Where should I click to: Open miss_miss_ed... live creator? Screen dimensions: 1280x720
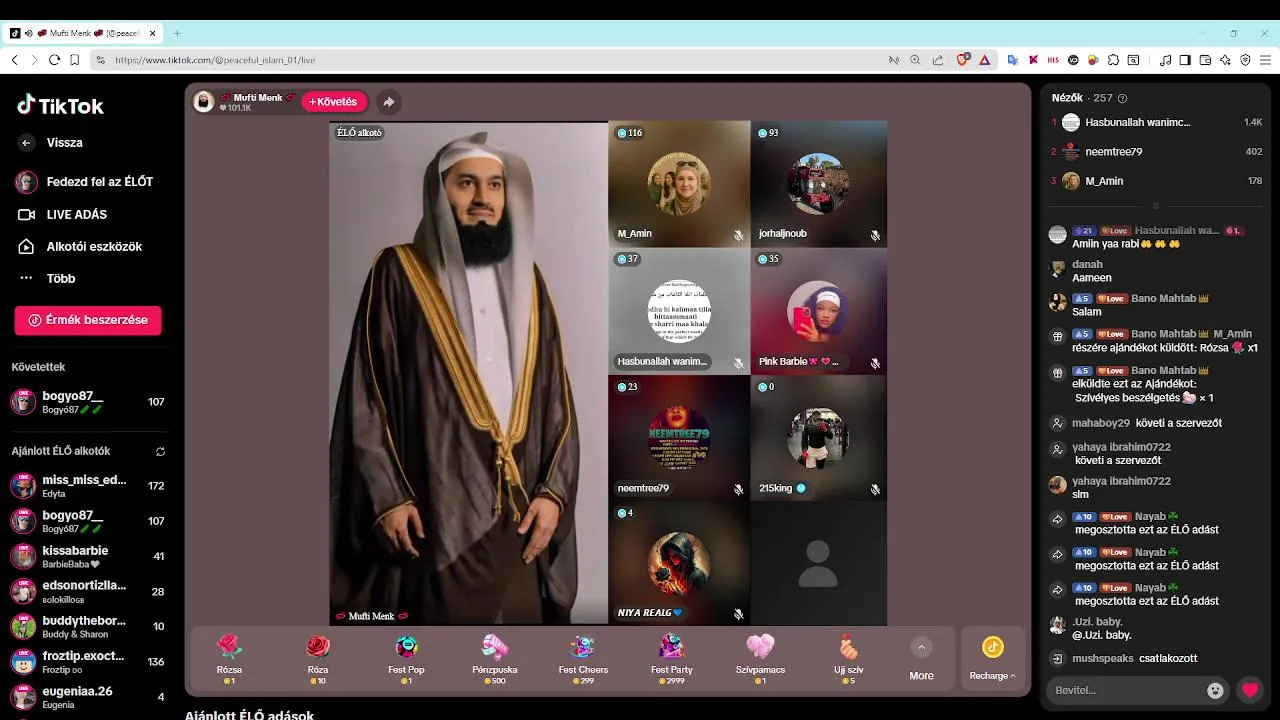click(x=88, y=486)
